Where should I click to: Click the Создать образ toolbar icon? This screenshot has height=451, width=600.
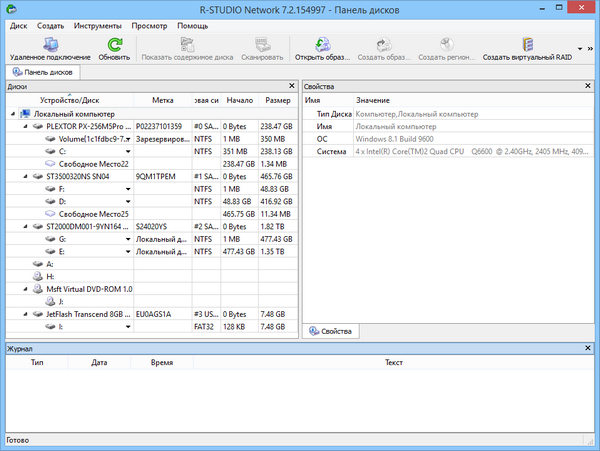click(x=382, y=44)
